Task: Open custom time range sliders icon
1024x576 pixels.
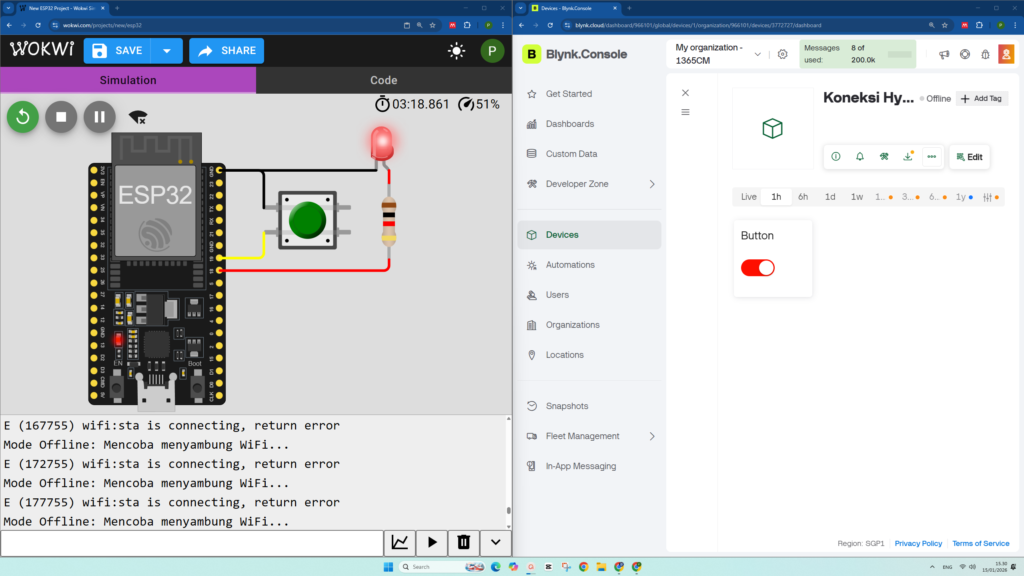Action: click(x=987, y=197)
